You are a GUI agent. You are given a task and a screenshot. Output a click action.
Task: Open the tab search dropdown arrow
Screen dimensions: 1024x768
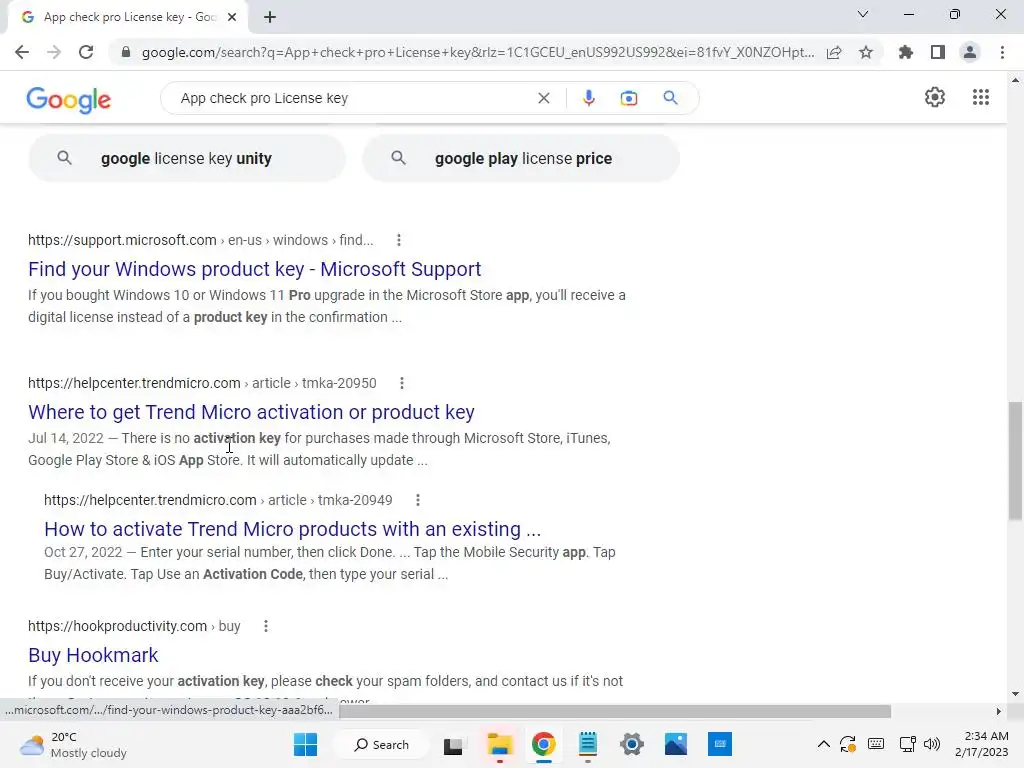[x=863, y=14]
